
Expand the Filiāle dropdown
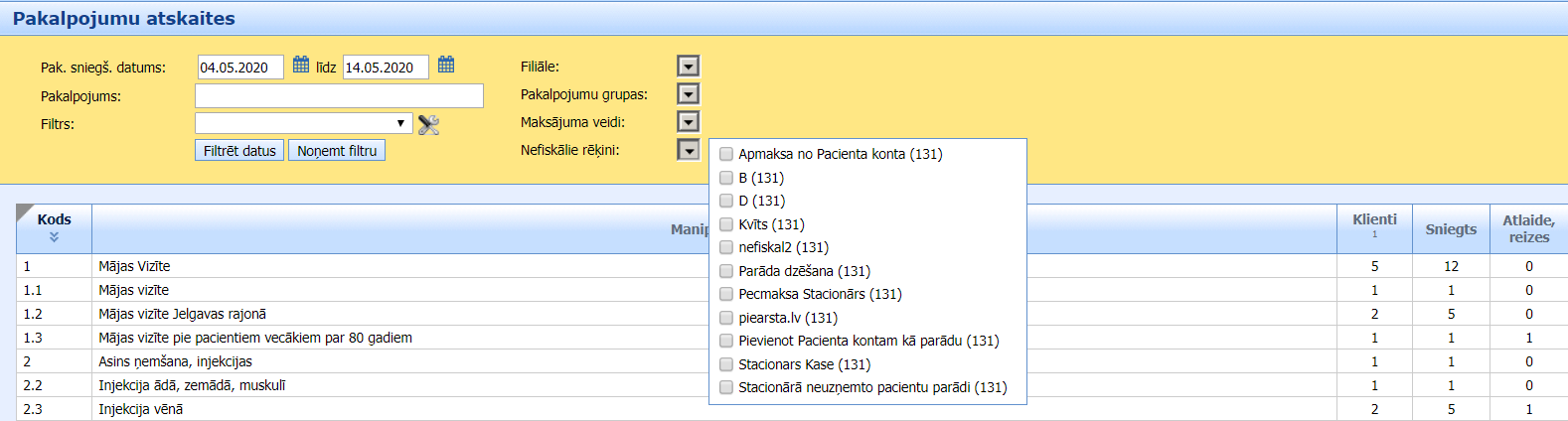point(688,67)
